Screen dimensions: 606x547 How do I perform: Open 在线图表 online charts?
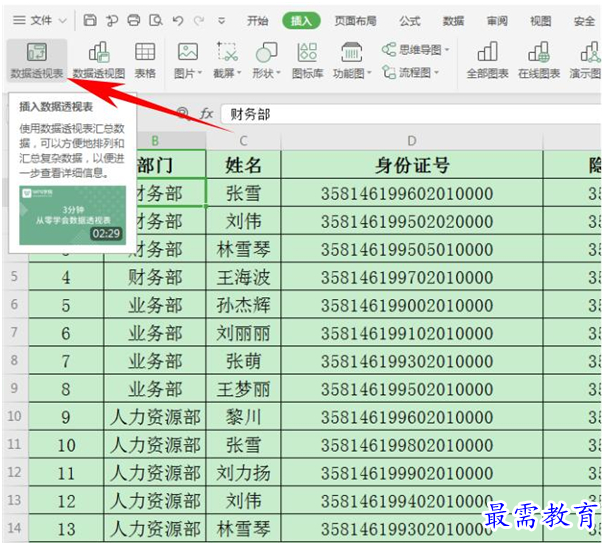pos(539,60)
